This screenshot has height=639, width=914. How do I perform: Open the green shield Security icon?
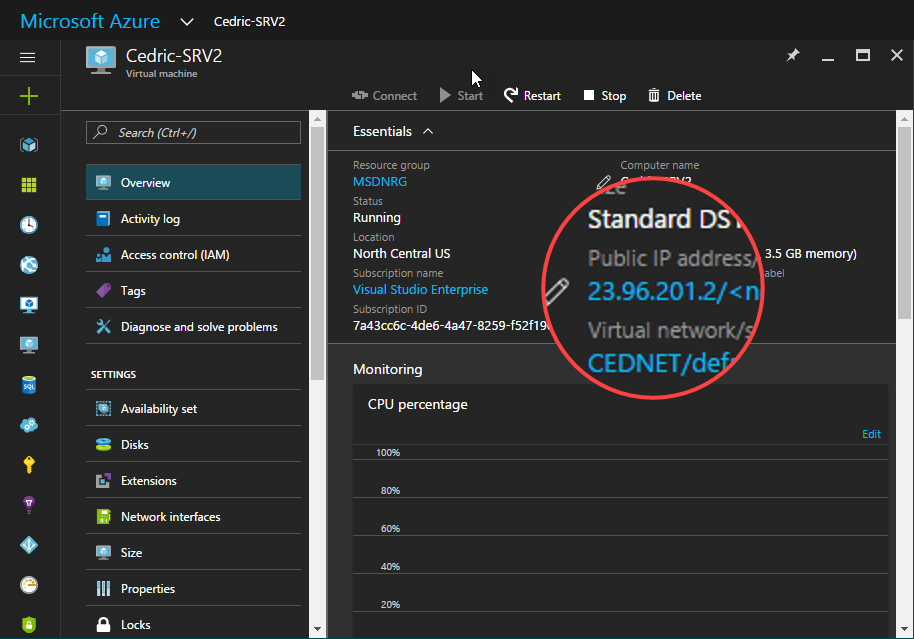[x=29, y=624]
